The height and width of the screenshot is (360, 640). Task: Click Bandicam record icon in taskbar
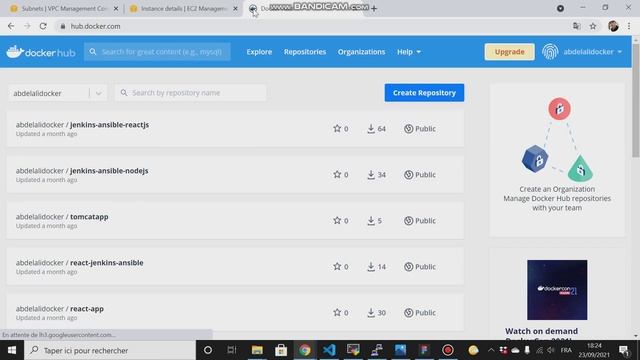click(448, 350)
